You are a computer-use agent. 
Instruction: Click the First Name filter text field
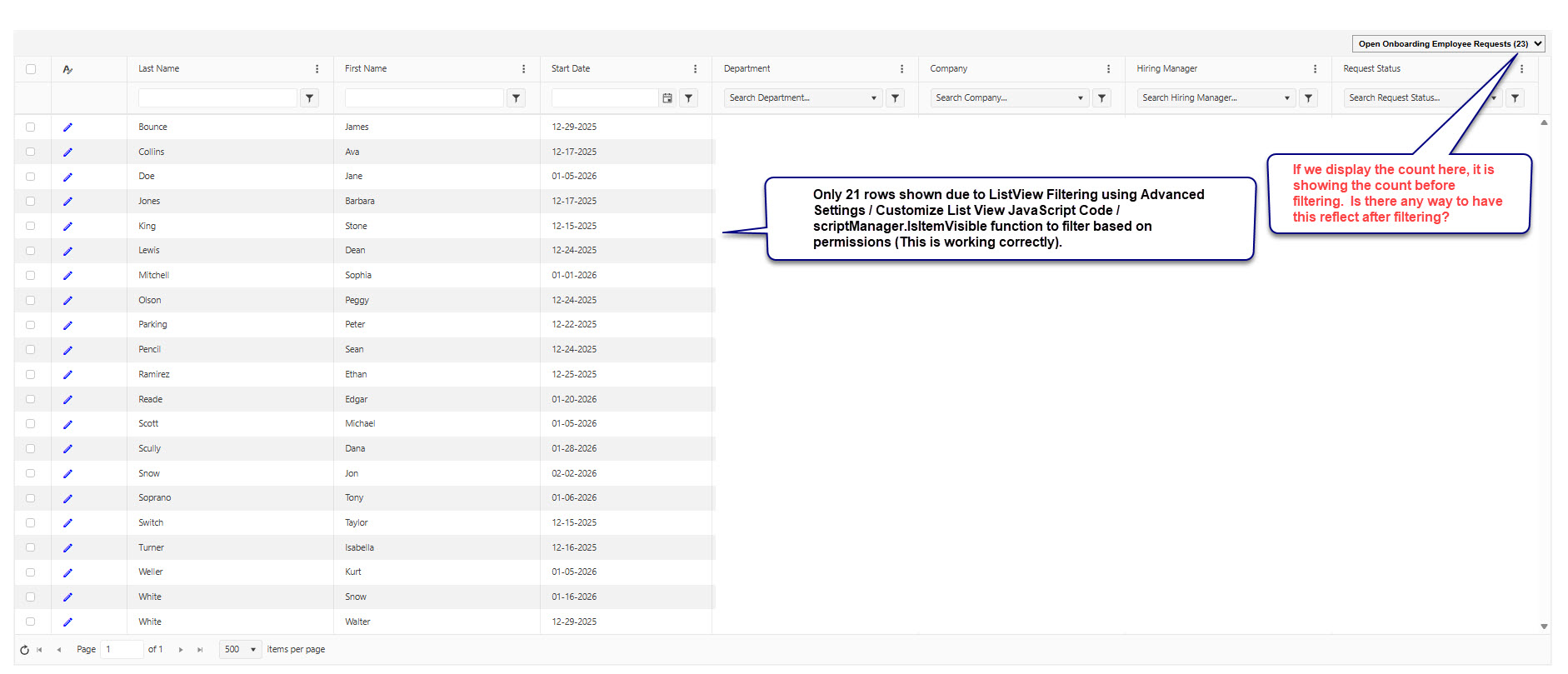(x=424, y=98)
